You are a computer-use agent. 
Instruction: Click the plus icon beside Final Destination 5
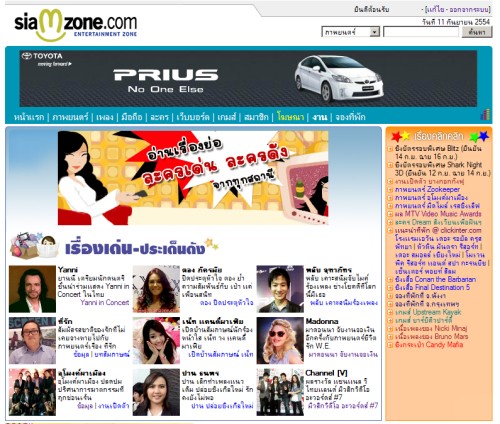[x=390, y=288]
